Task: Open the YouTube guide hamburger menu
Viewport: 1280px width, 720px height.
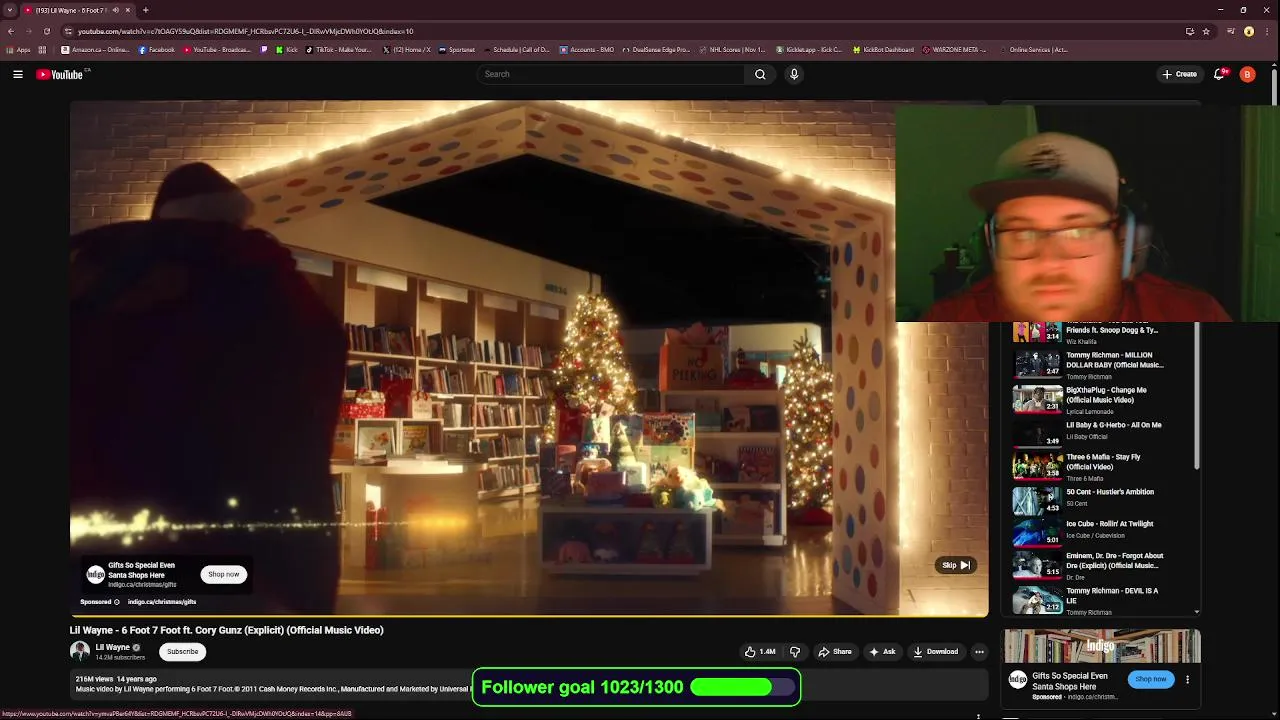Action: click(18, 74)
